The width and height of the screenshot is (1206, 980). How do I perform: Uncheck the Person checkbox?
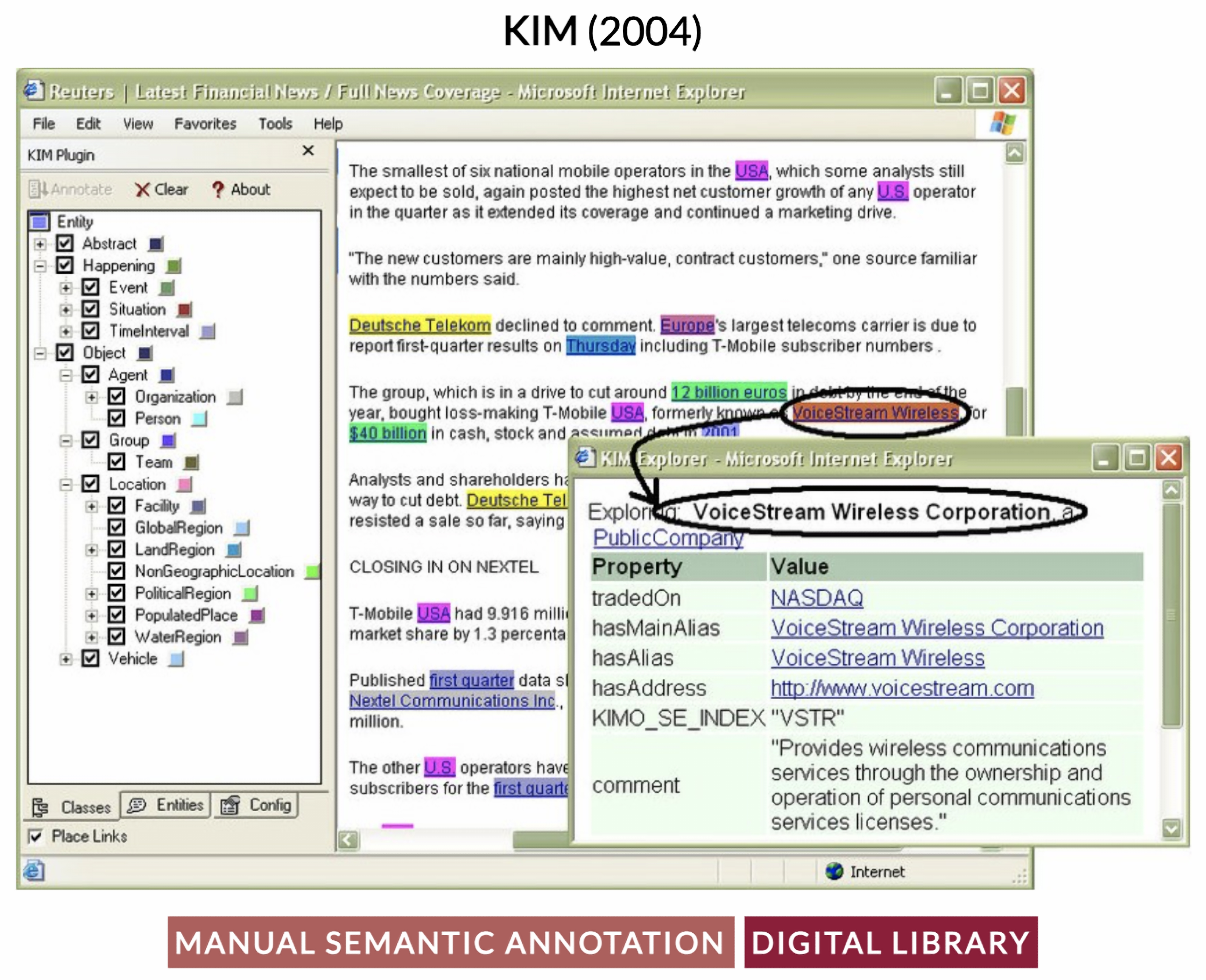(116, 418)
